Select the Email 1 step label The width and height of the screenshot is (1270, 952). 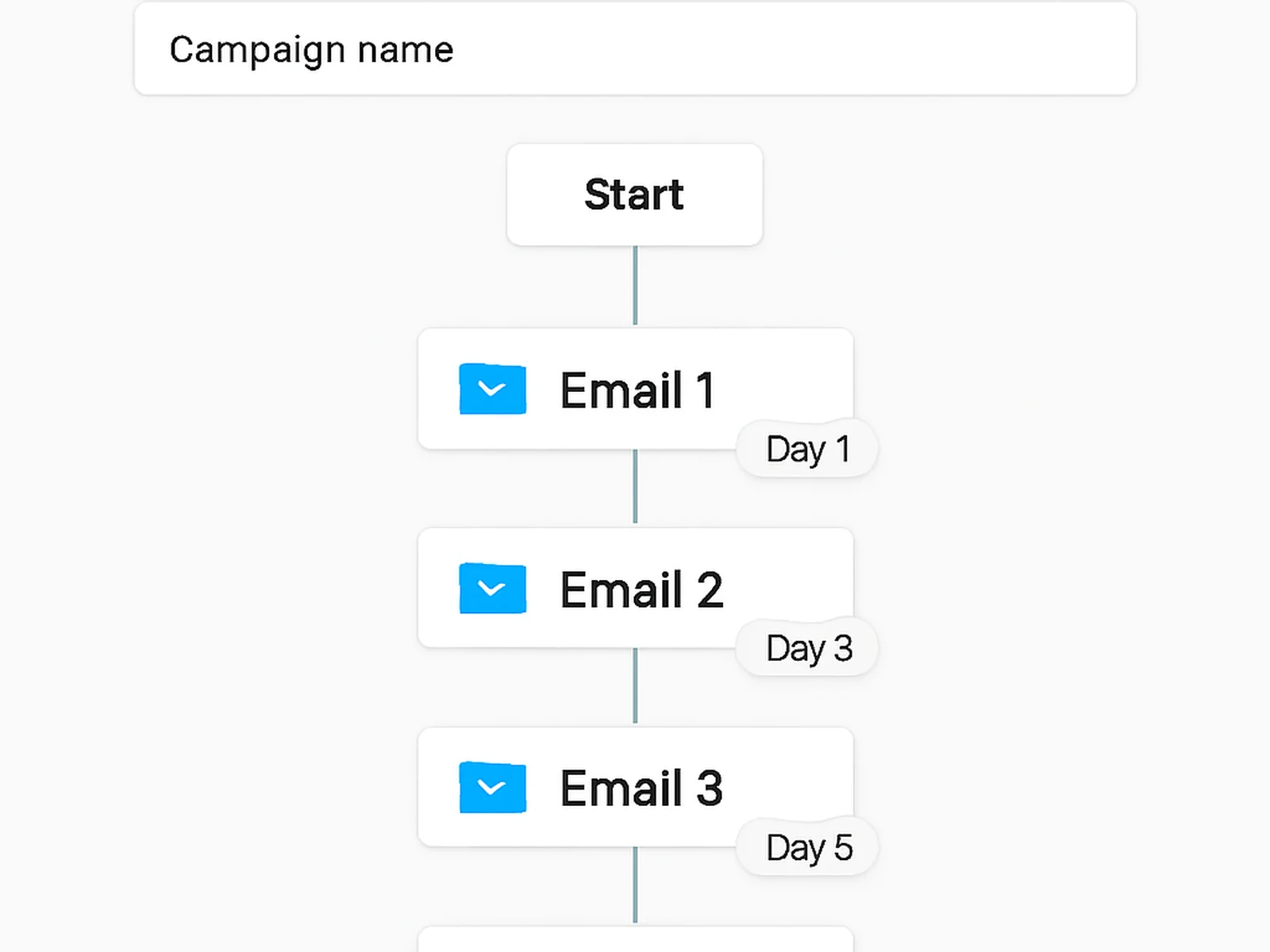click(x=637, y=390)
